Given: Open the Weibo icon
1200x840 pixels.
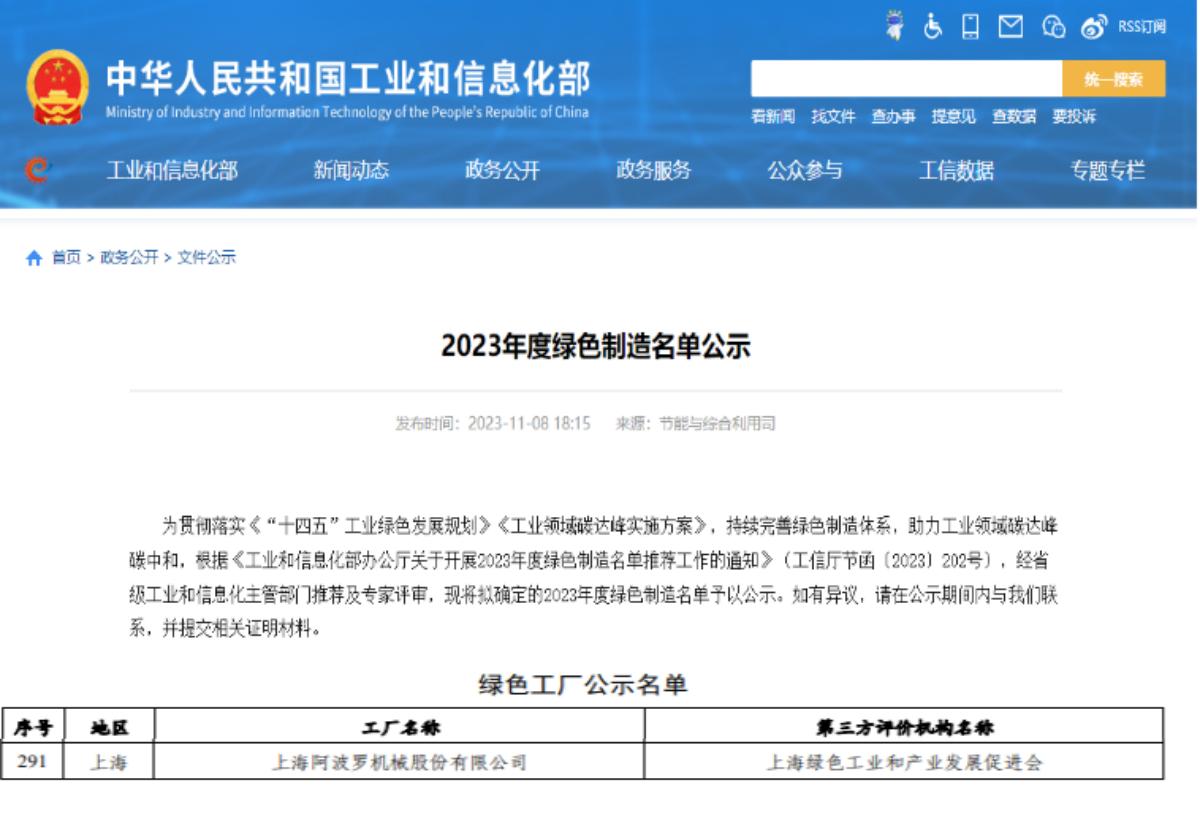Looking at the screenshot, I should (x=1094, y=27).
